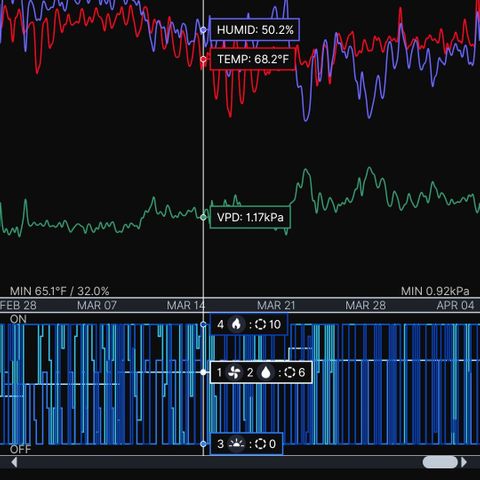Click the red temperature data point on cursor line
The height and width of the screenshot is (480, 480).
[203, 59]
